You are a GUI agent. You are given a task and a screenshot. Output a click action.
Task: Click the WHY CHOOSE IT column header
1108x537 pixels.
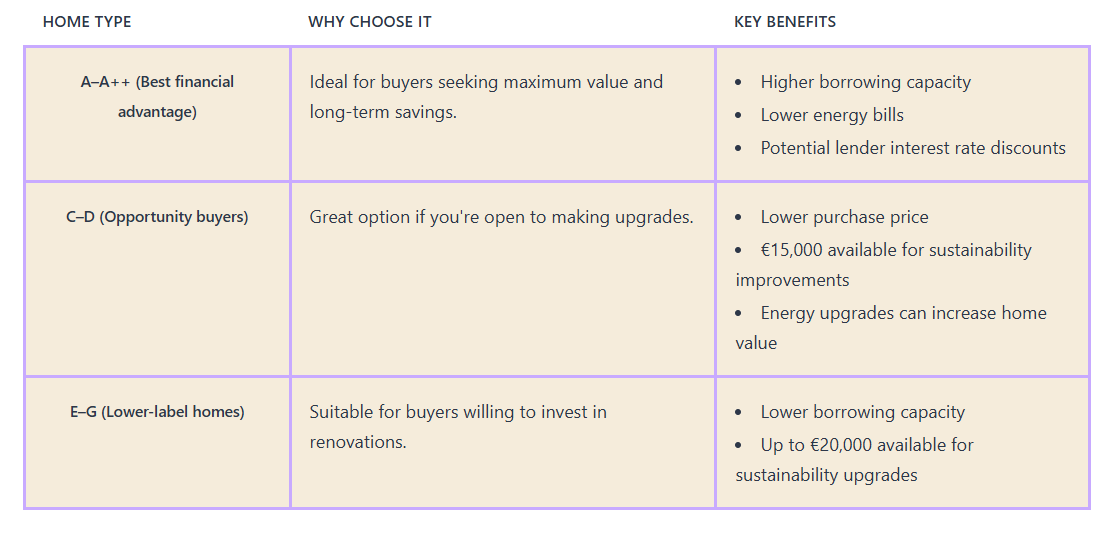pos(370,22)
